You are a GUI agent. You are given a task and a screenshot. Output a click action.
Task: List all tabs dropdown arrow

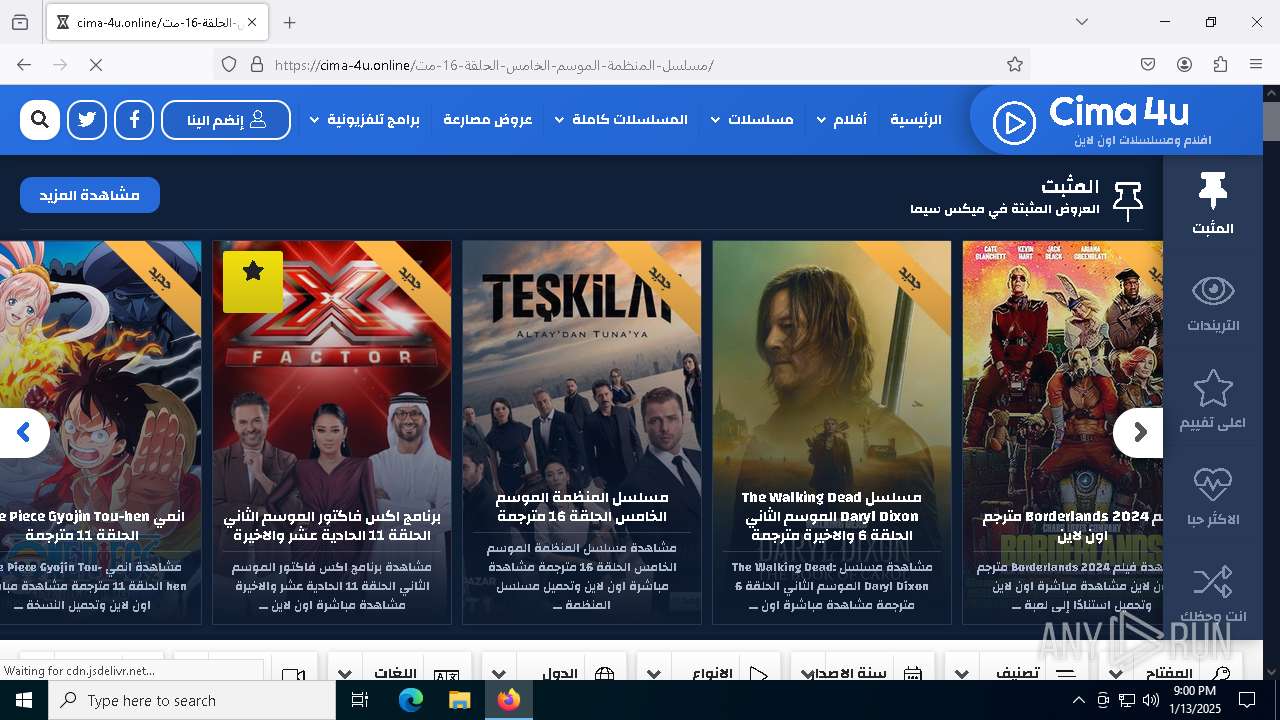(x=1082, y=22)
